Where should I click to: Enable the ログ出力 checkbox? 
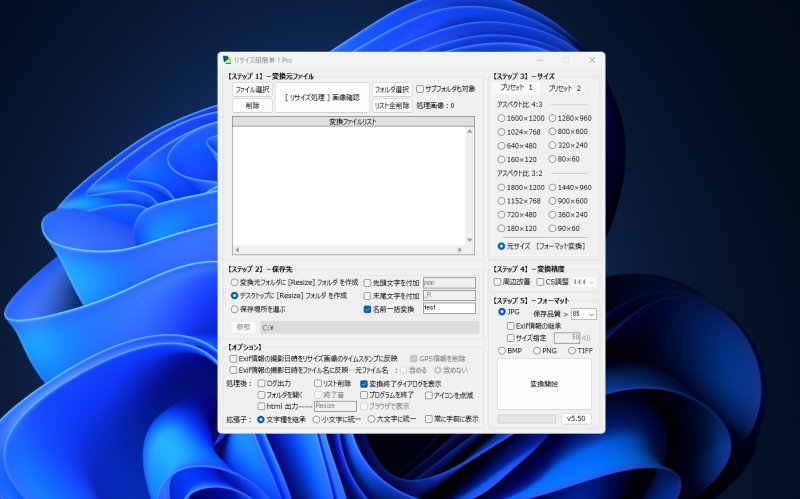(274, 383)
